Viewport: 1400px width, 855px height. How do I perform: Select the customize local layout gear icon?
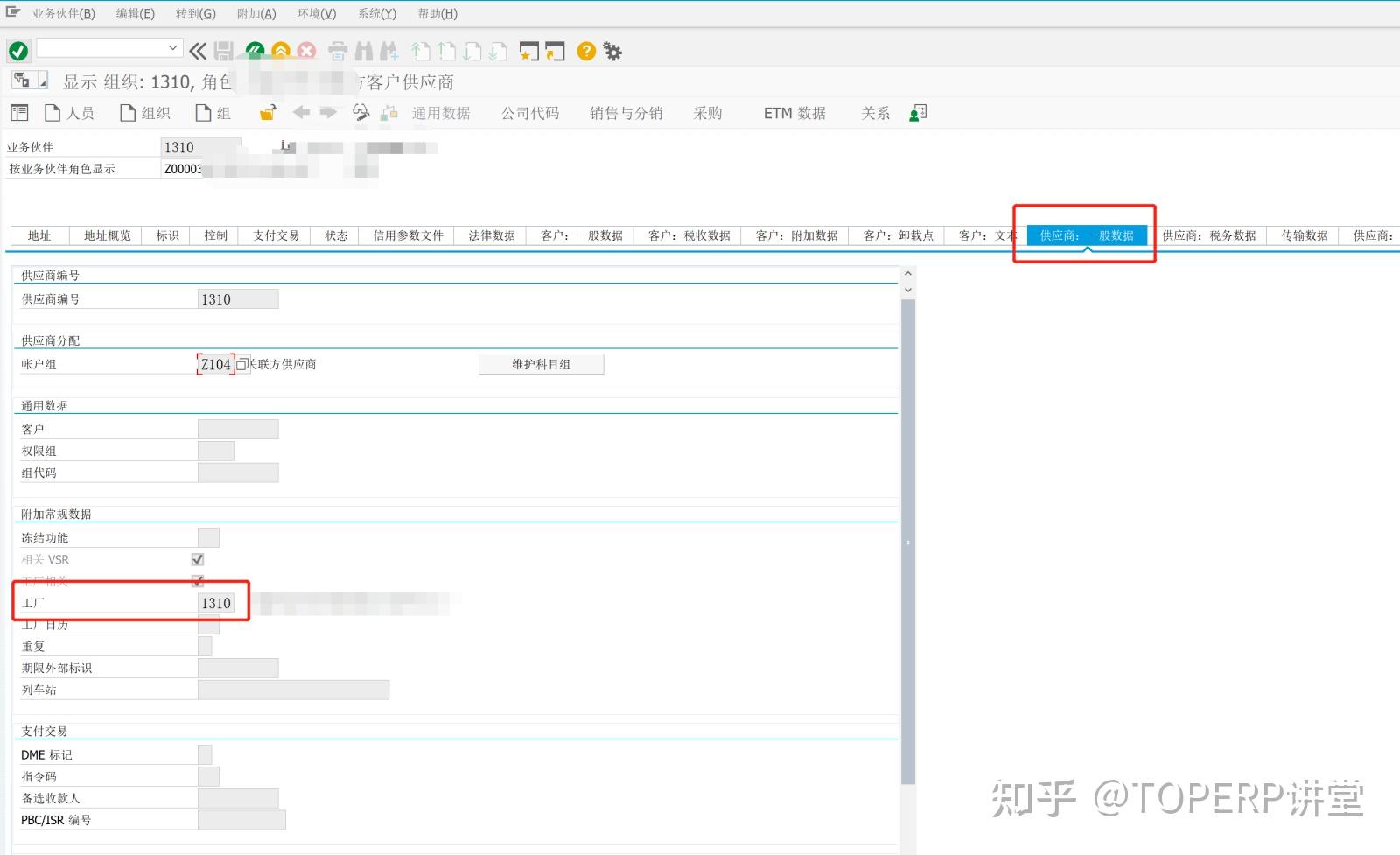(612, 51)
